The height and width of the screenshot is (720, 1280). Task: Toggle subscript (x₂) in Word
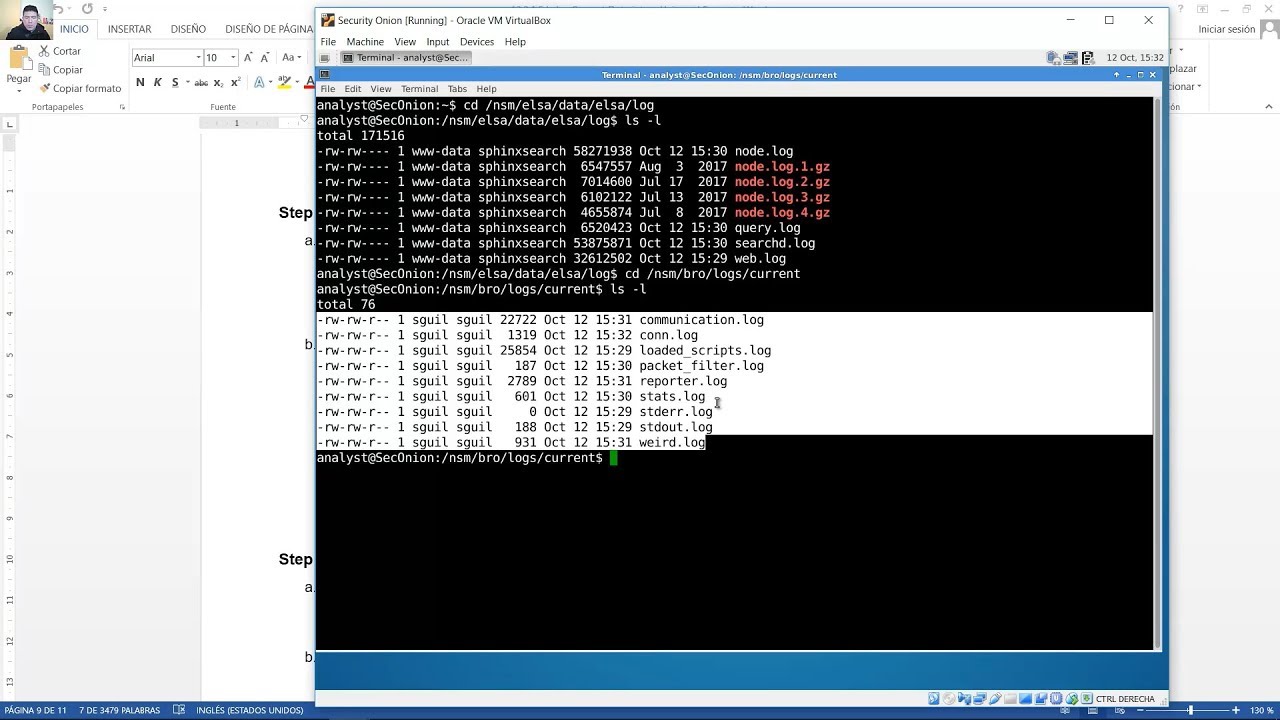tap(219, 82)
